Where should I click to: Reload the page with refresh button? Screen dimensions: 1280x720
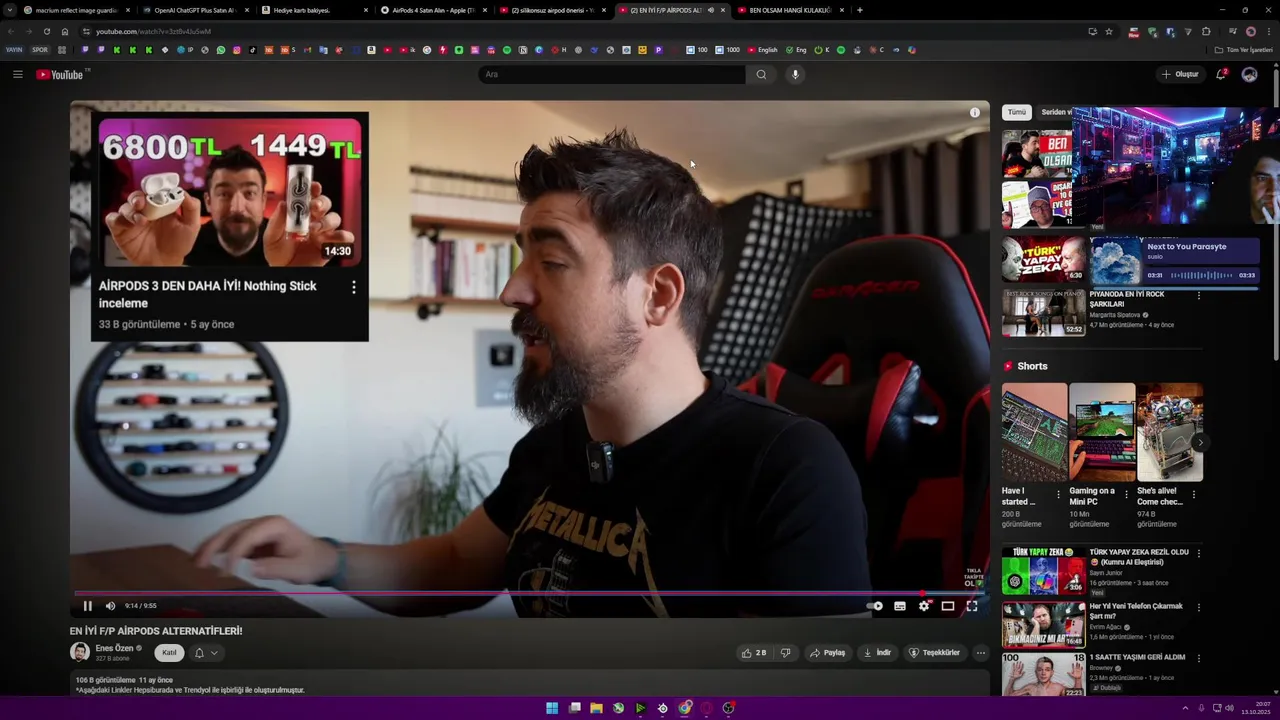coord(46,31)
